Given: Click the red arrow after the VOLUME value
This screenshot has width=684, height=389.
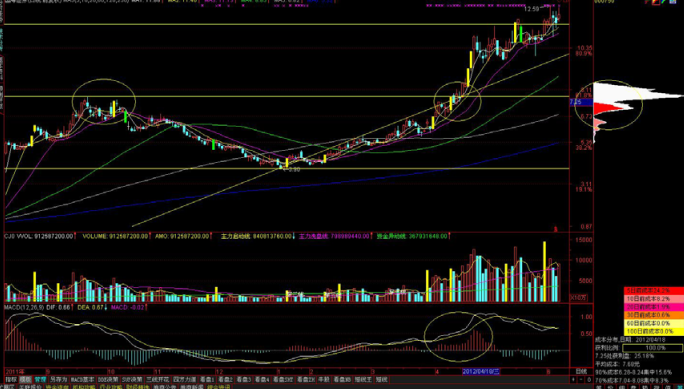Looking at the screenshot, I should (x=149, y=236).
